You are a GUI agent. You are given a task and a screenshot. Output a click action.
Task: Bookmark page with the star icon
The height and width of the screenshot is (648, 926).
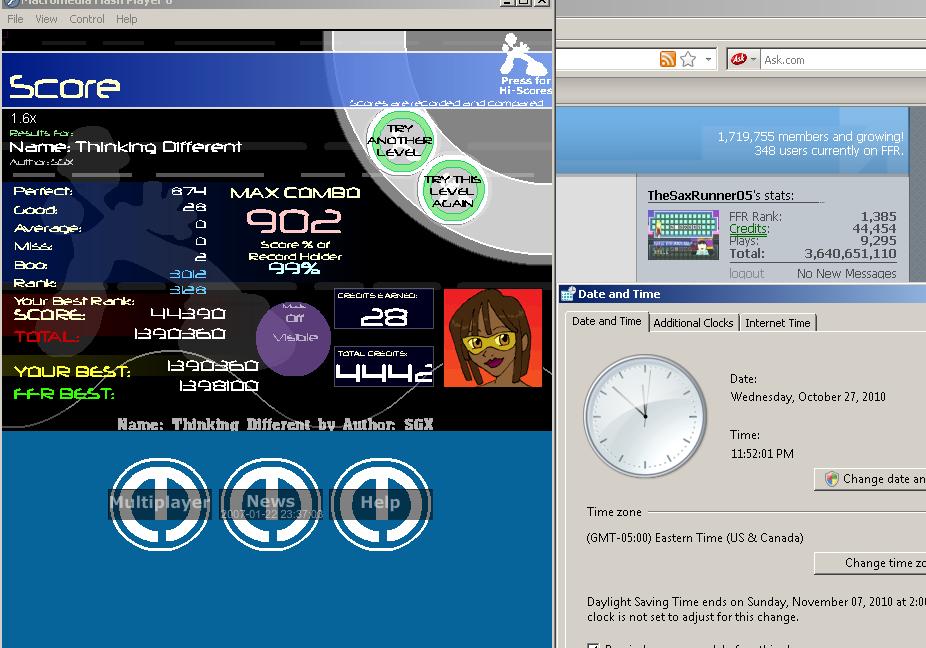tap(688, 59)
